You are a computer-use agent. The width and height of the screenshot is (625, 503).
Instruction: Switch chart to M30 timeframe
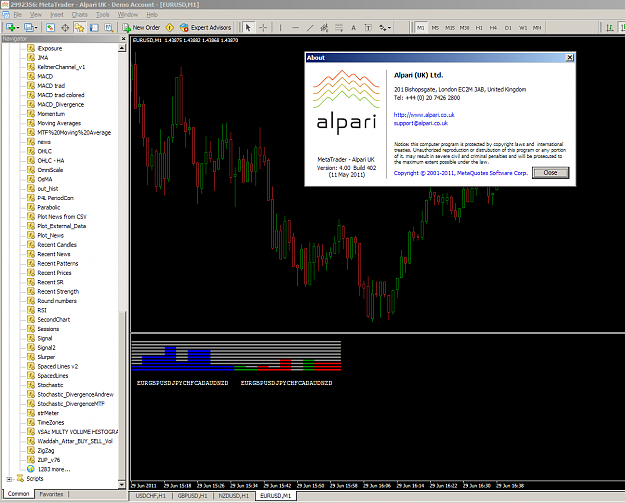pyautogui.click(x=464, y=28)
